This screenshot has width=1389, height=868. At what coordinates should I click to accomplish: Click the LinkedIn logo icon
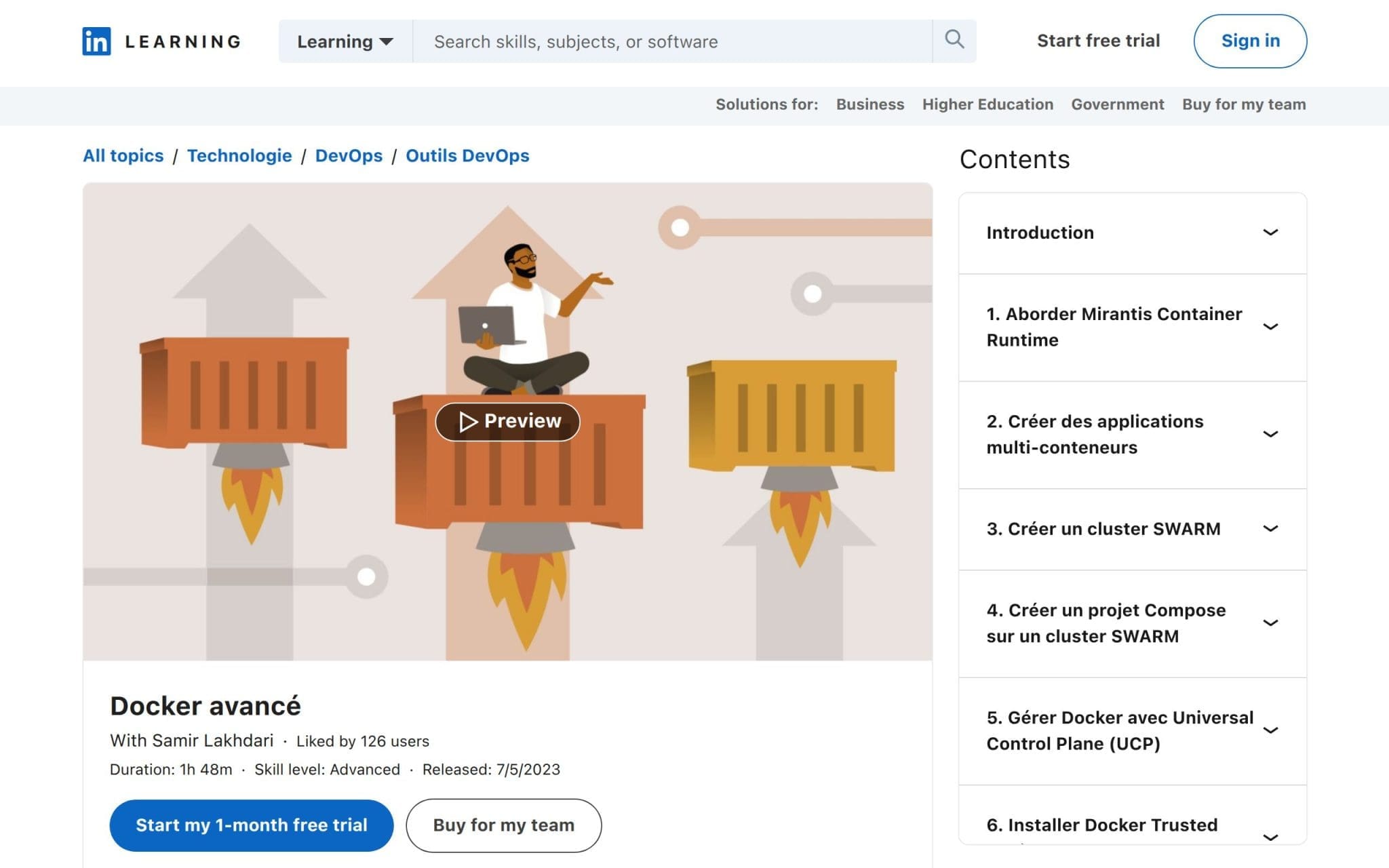pyautogui.click(x=96, y=41)
